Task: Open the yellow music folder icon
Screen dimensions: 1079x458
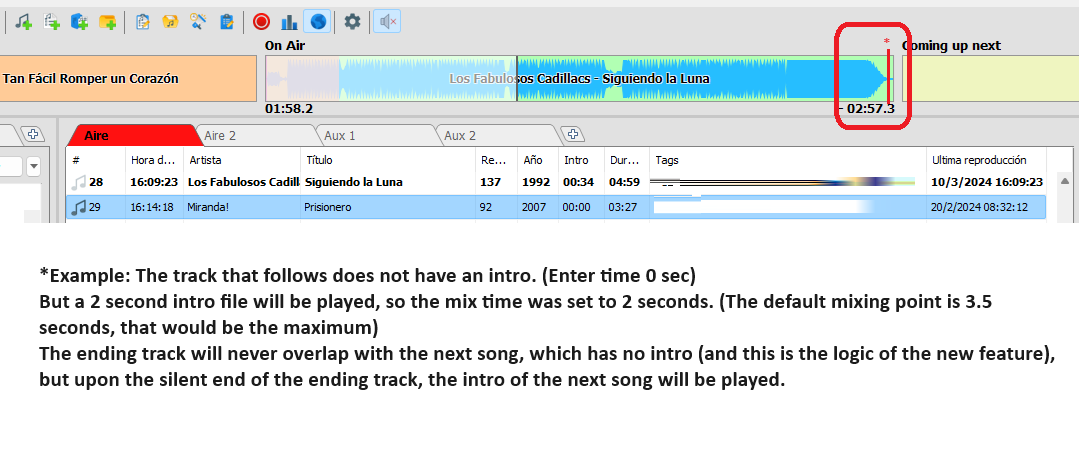Action: pyautogui.click(x=170, y=21)
